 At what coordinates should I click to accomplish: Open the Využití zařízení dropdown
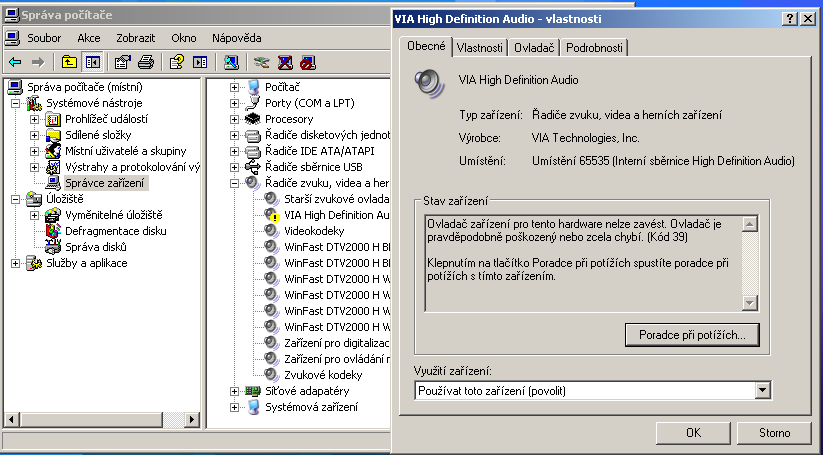tap(763, 390)
